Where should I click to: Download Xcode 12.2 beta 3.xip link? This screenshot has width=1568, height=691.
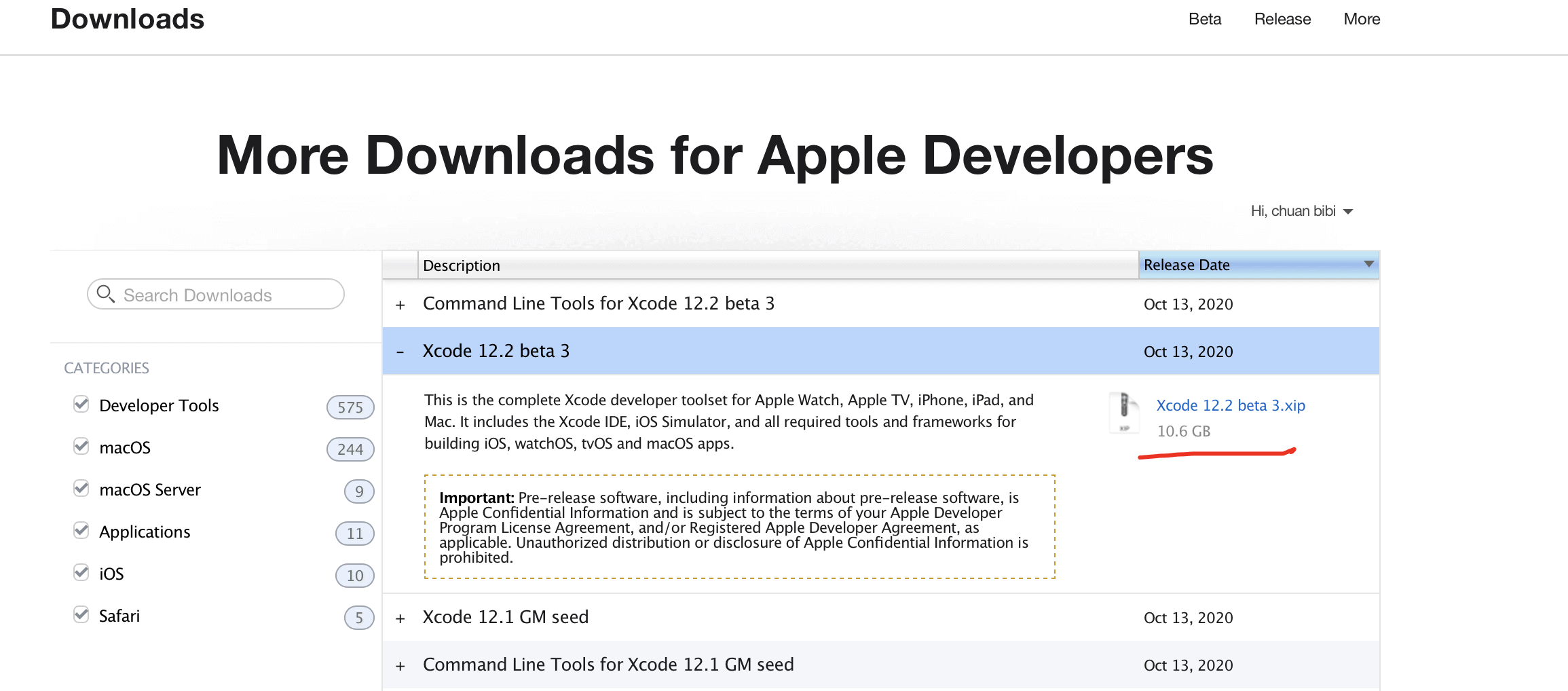[x=1230, y=405]
